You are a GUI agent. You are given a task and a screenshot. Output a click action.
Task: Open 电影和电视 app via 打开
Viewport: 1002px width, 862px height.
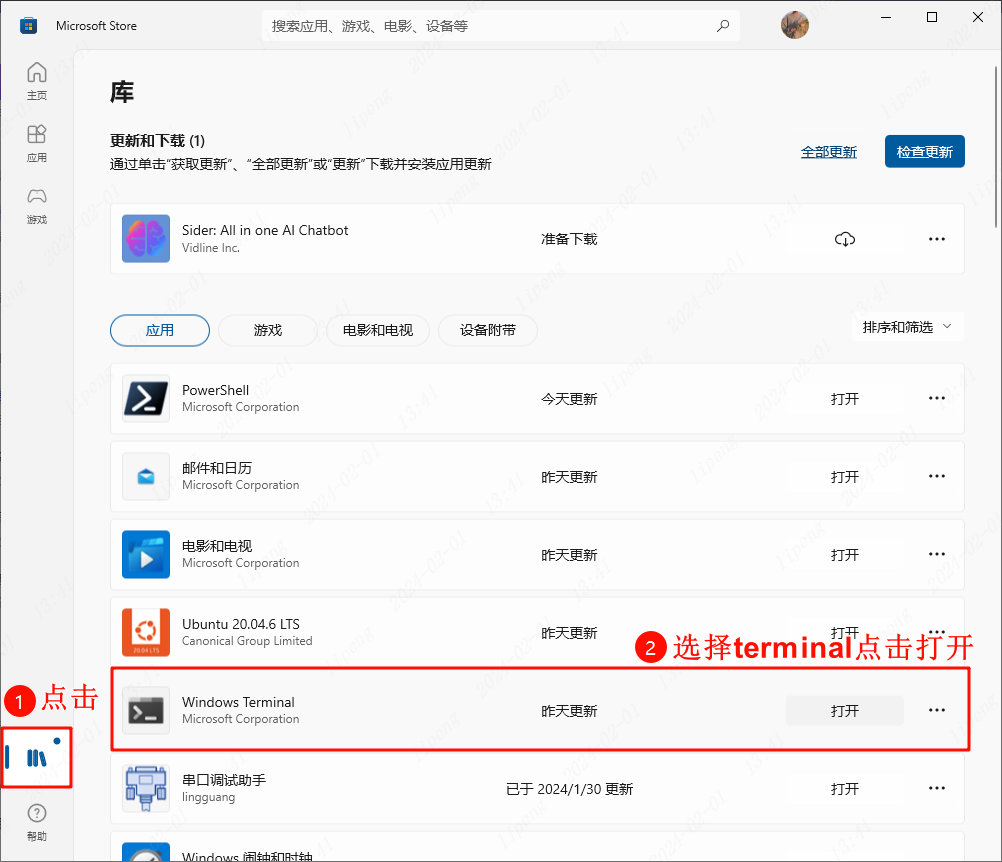coord(845,555)
